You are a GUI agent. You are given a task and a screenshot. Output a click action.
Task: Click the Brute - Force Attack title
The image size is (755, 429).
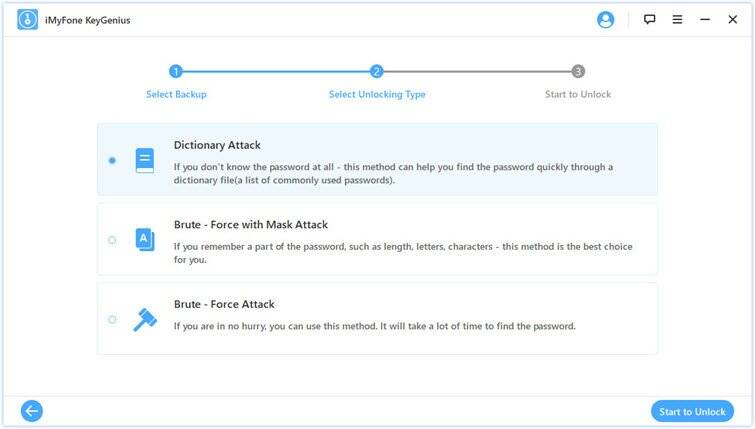[224, 304]
